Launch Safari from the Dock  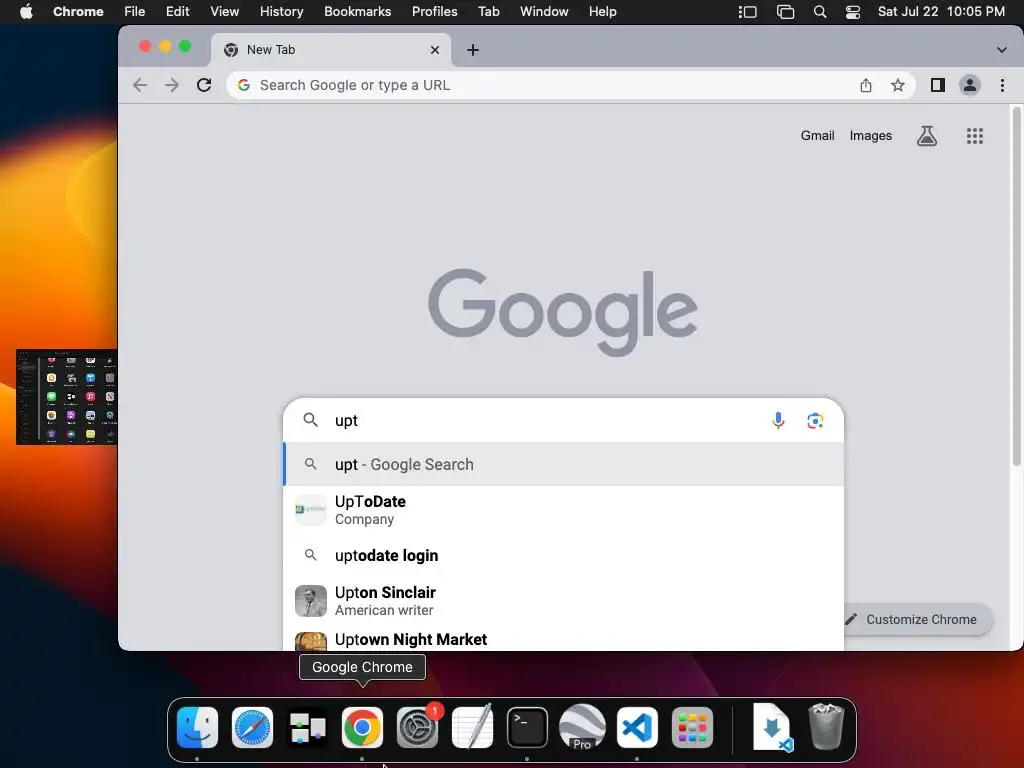pyautogui.click(x=252, y=727)
